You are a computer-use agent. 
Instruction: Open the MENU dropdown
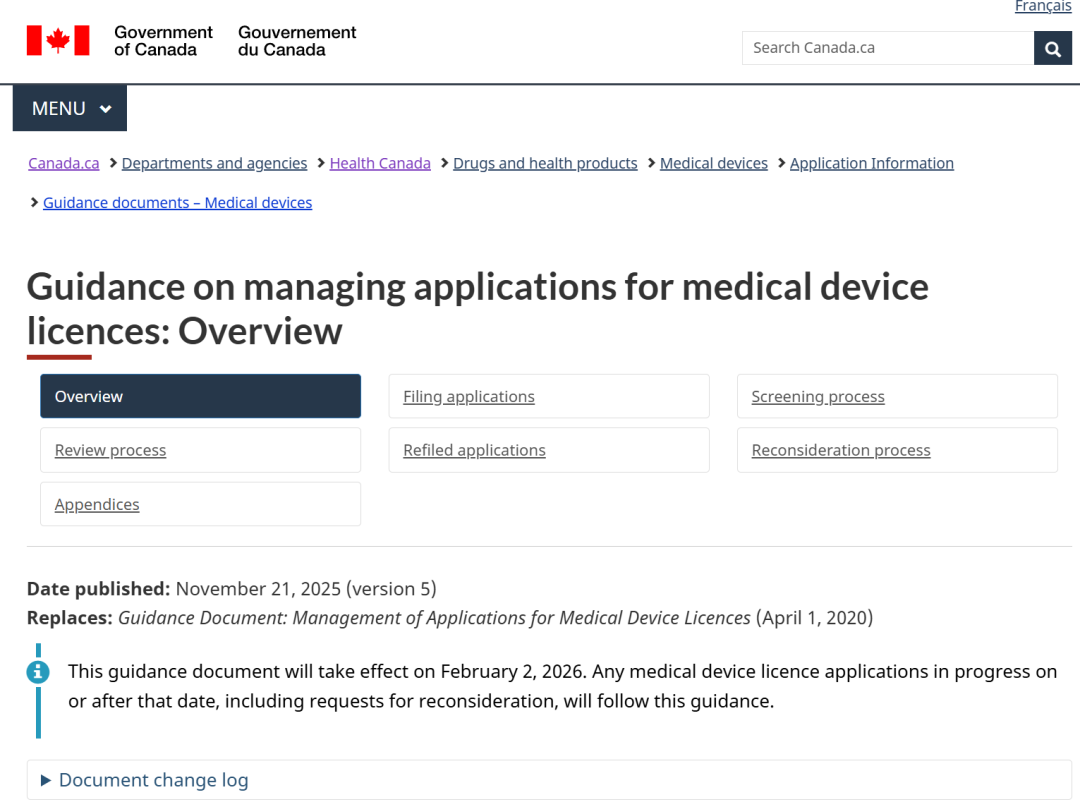pyautogui.click(x=70, y=108)
